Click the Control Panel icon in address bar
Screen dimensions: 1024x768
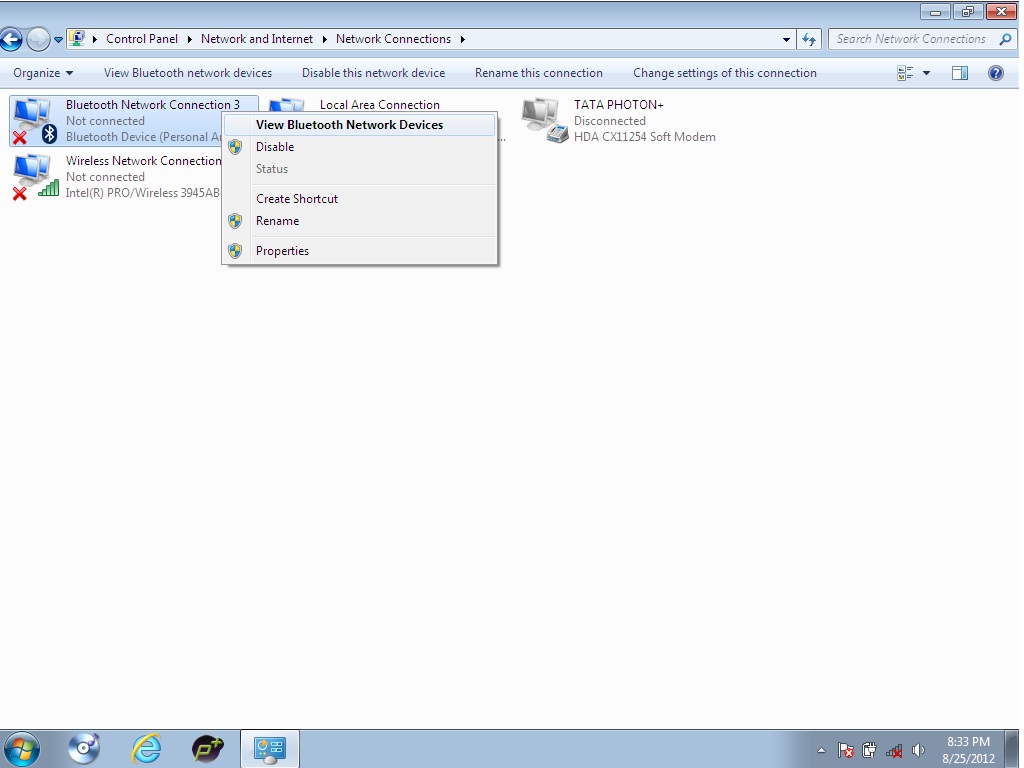coord(77,39)
